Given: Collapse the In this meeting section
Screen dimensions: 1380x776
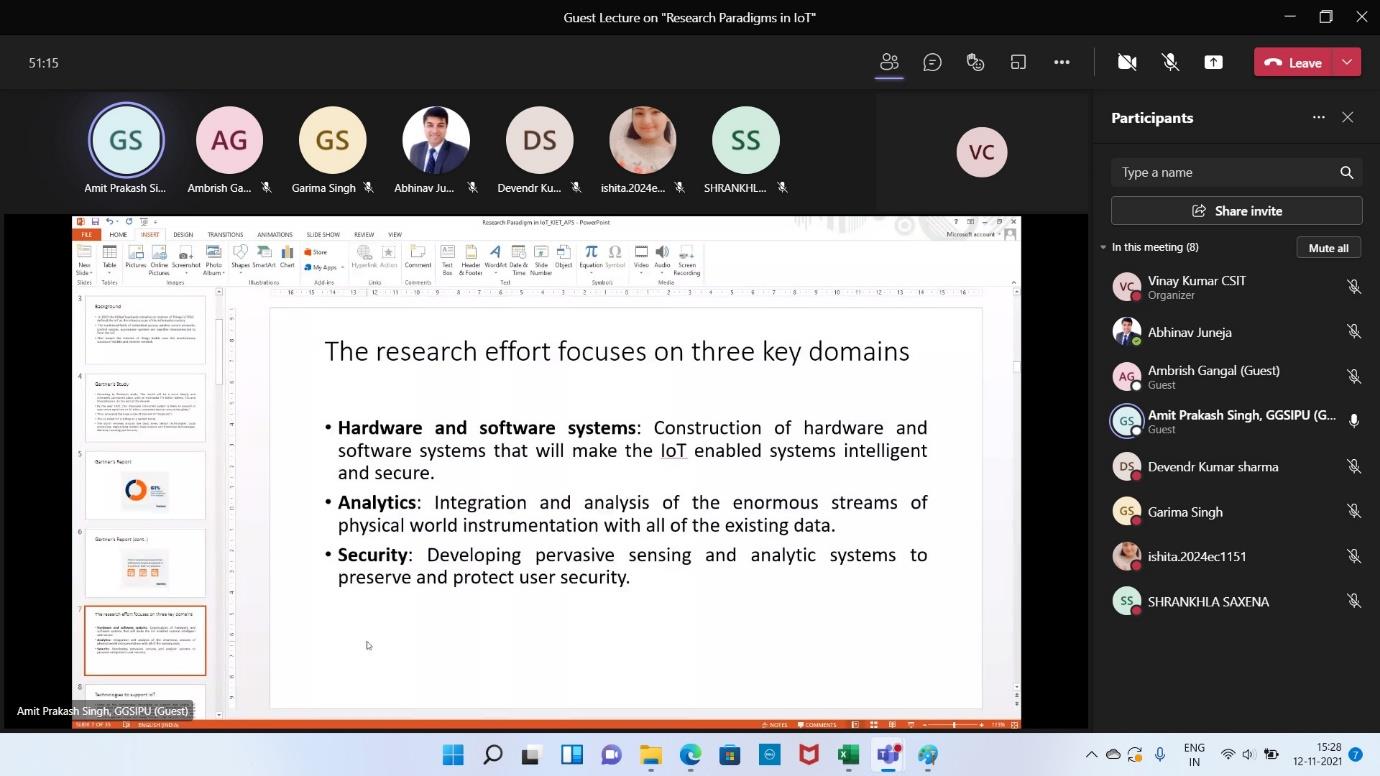Looking at the screenshot, I should (1104, 247).
